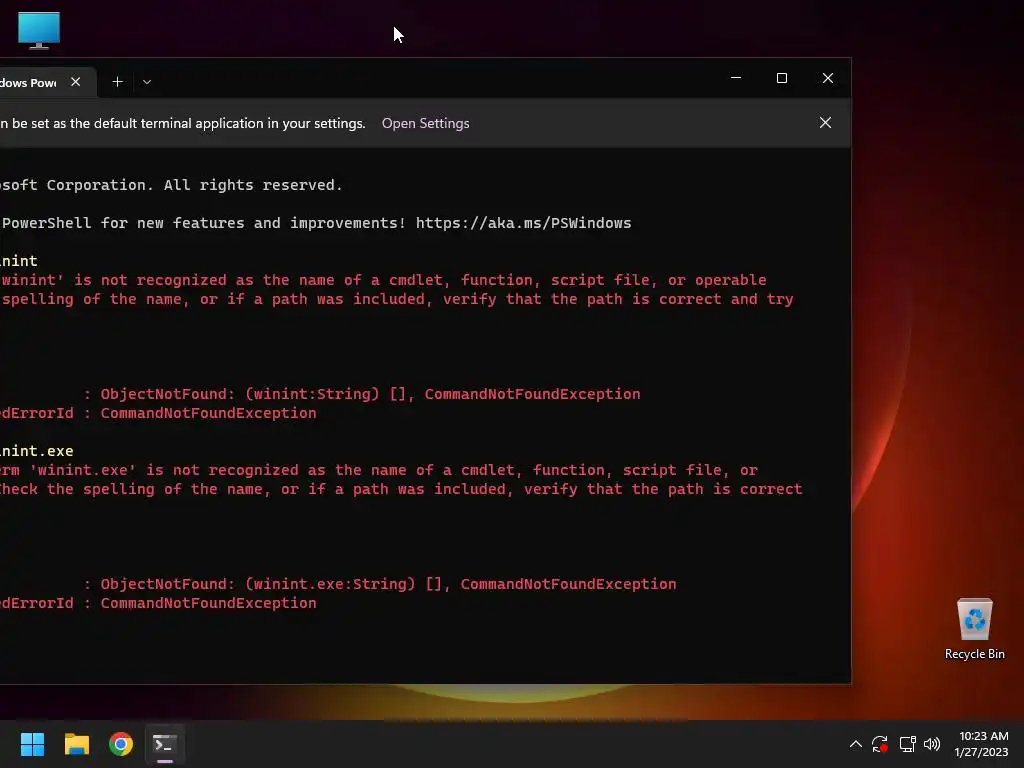Click the https://aka.ms/PSWindows URL text
1024x768 pixels.
[523, 223]
